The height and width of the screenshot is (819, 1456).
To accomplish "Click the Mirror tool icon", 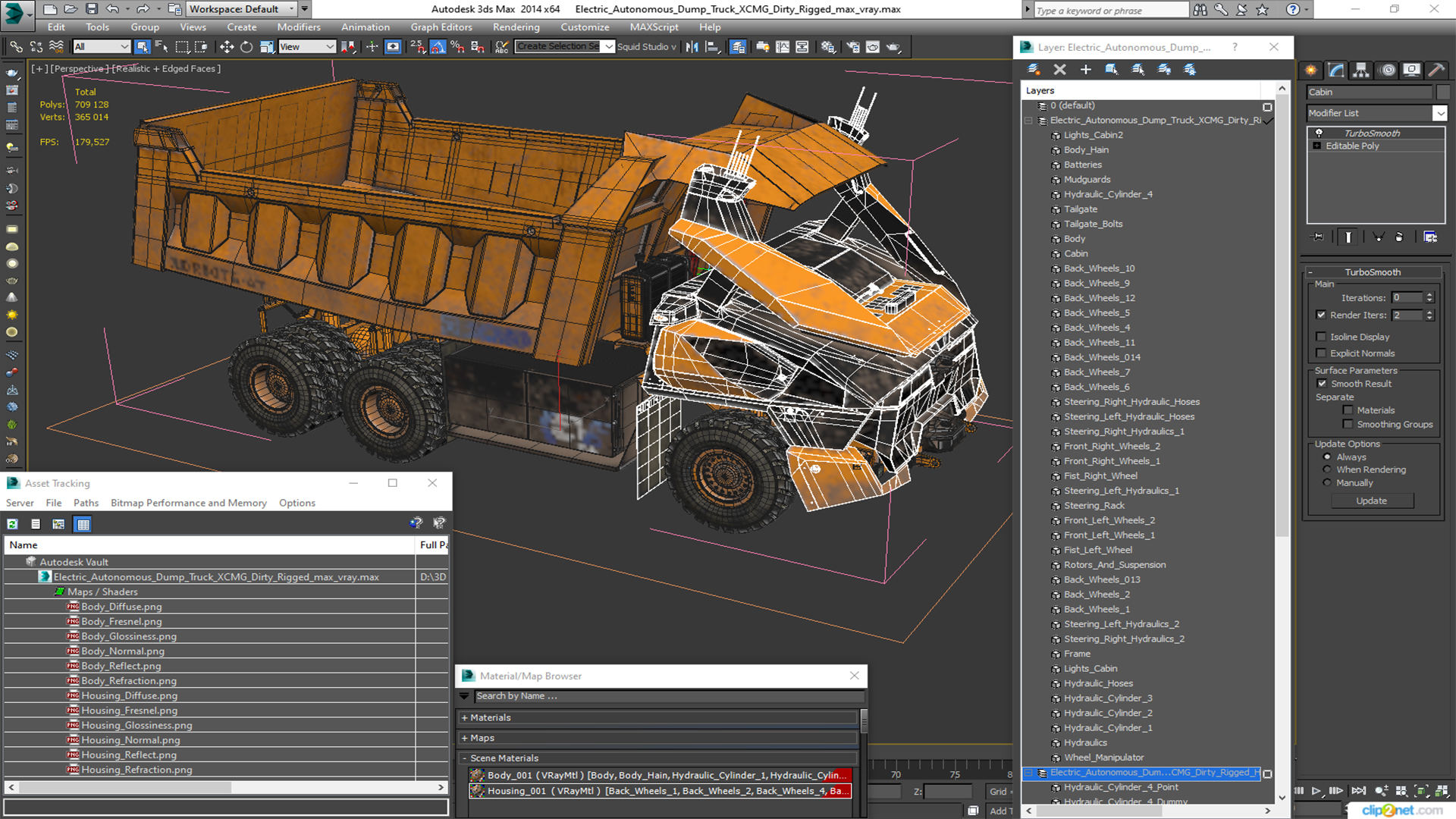I will [x=692, y=47].
